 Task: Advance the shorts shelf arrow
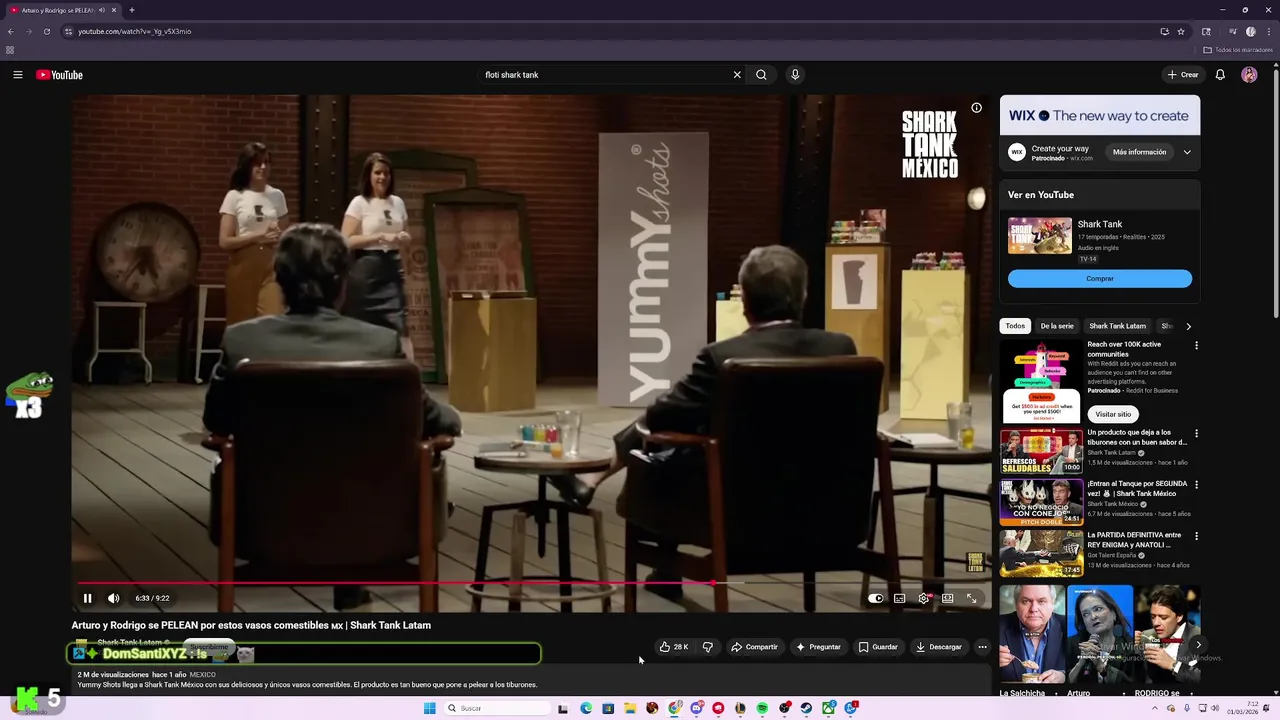(1198, 645)
